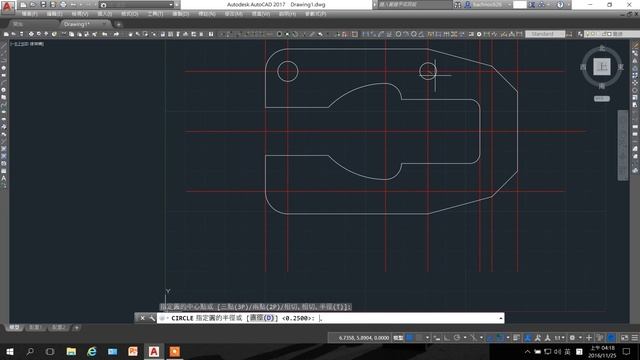Image resolution: width=640 pixels, height=360 pixels.
Task: Show hidden system tray icons chevron
Action: click(x=527, y=351)
